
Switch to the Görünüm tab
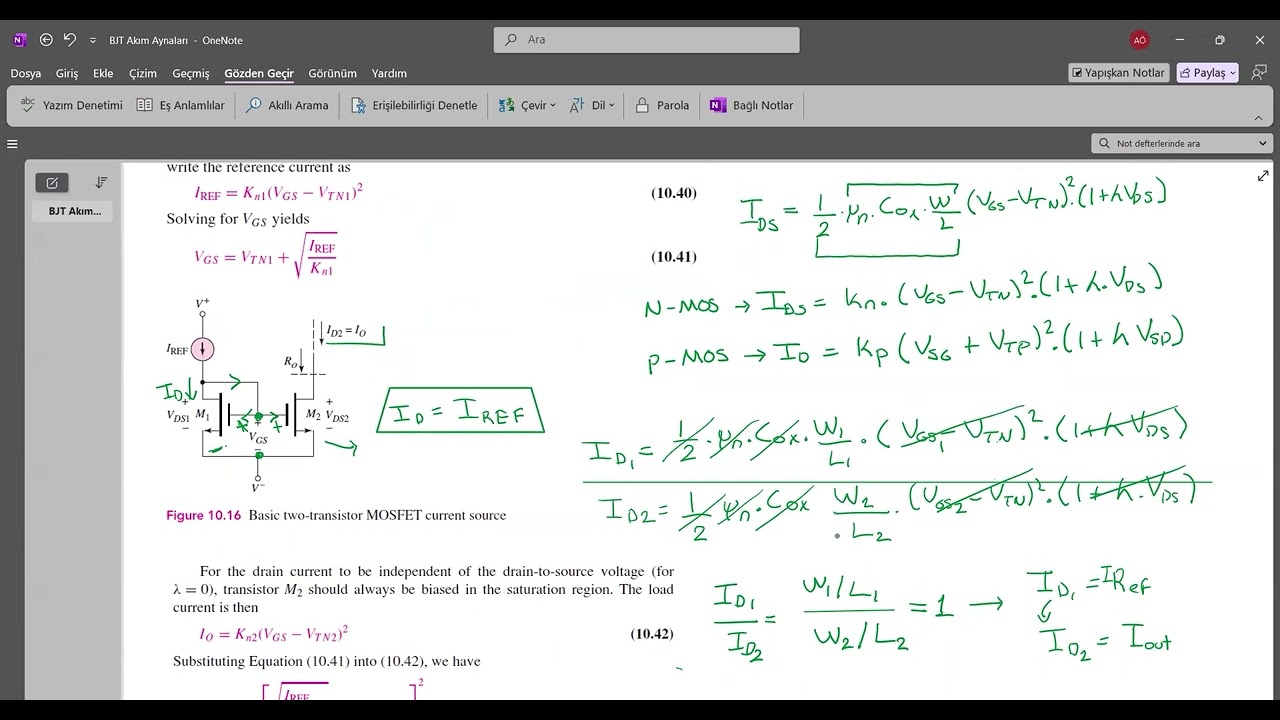(332, 73)
